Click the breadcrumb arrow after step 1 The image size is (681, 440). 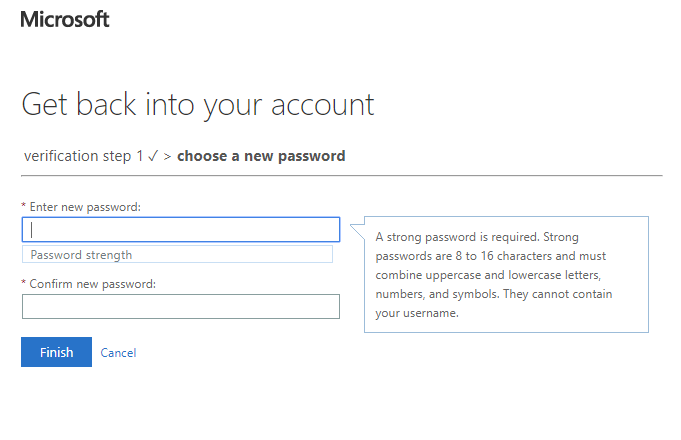point(168,156)
